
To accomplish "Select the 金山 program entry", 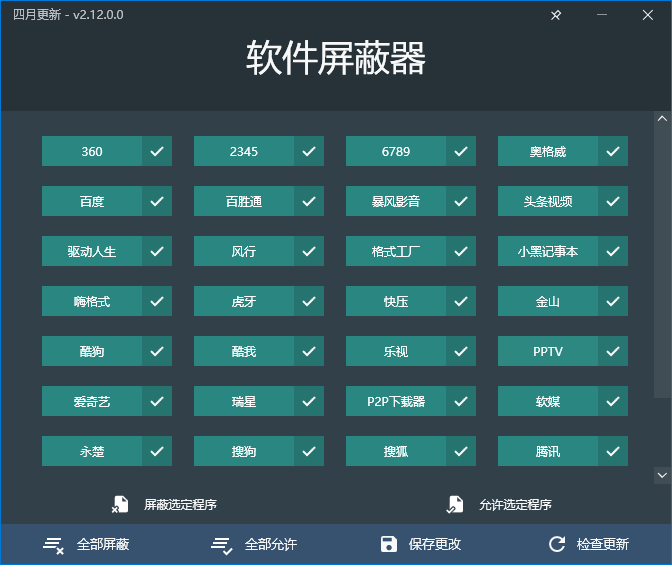I will tap(548, 302).
